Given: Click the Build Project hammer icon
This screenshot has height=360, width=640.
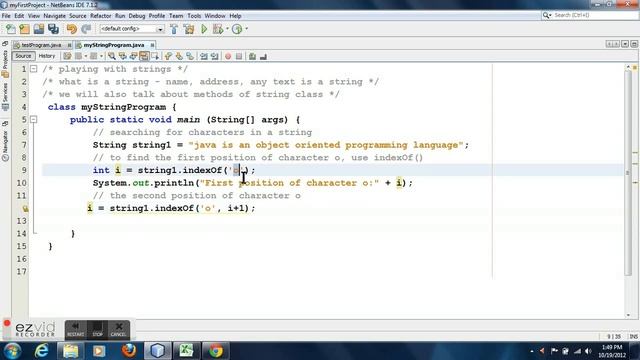Looking at the screenshot, I should [174, 29].
